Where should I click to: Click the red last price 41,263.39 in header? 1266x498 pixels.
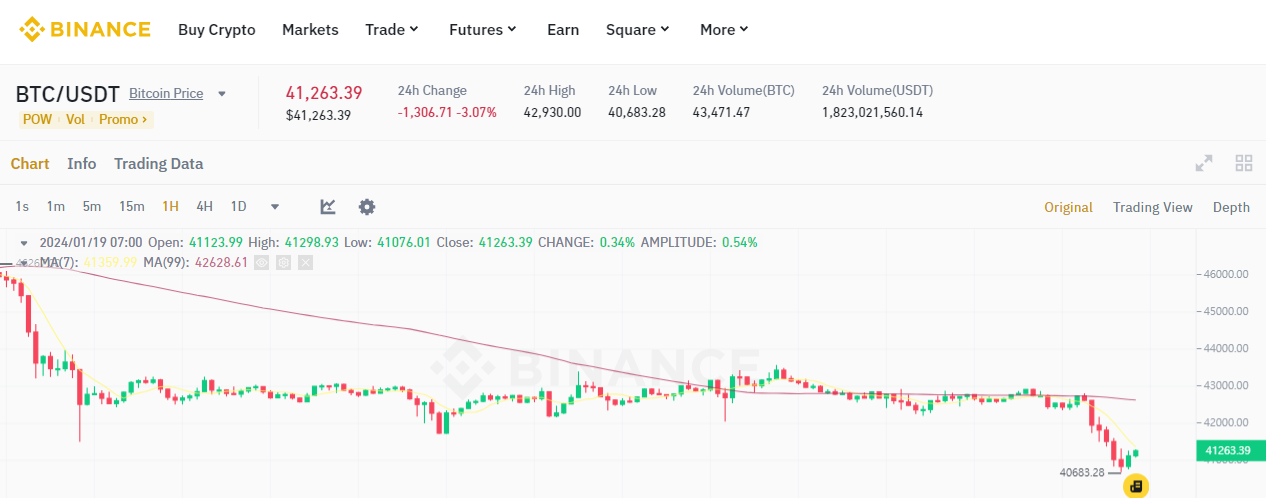[x=324, y=93]
